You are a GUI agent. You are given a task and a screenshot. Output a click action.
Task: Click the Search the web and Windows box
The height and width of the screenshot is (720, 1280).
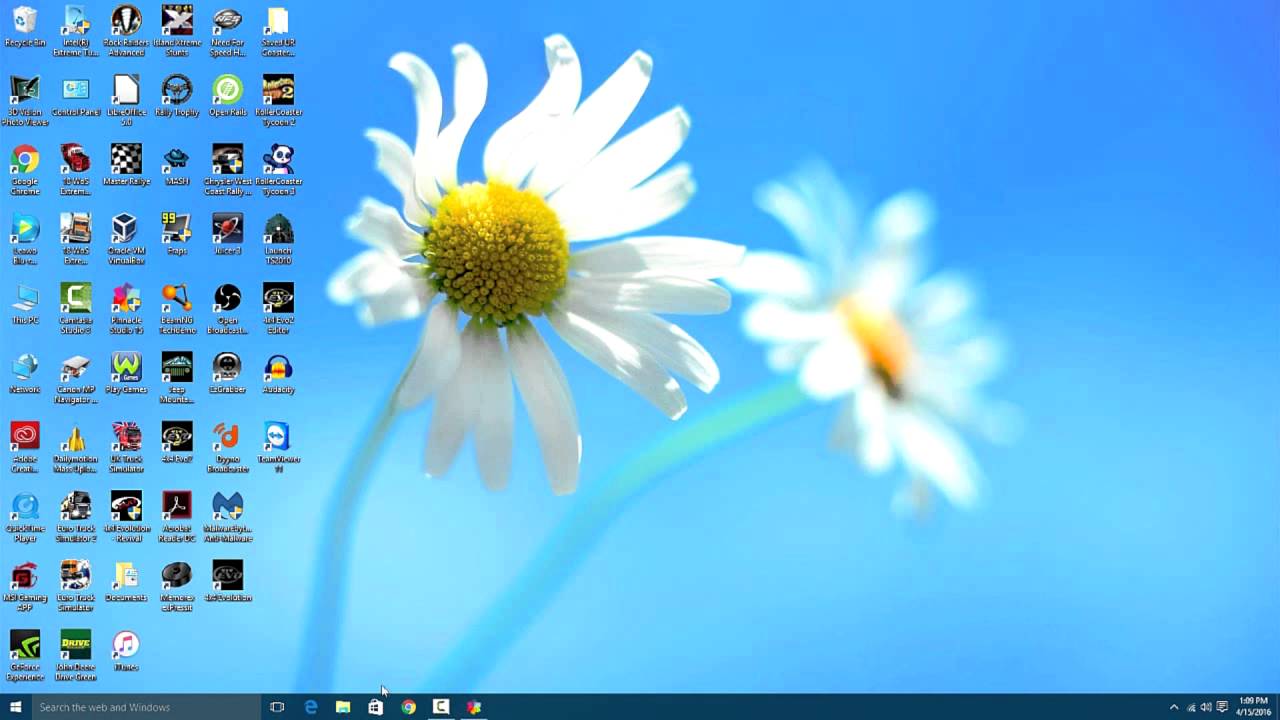[146, 707]
